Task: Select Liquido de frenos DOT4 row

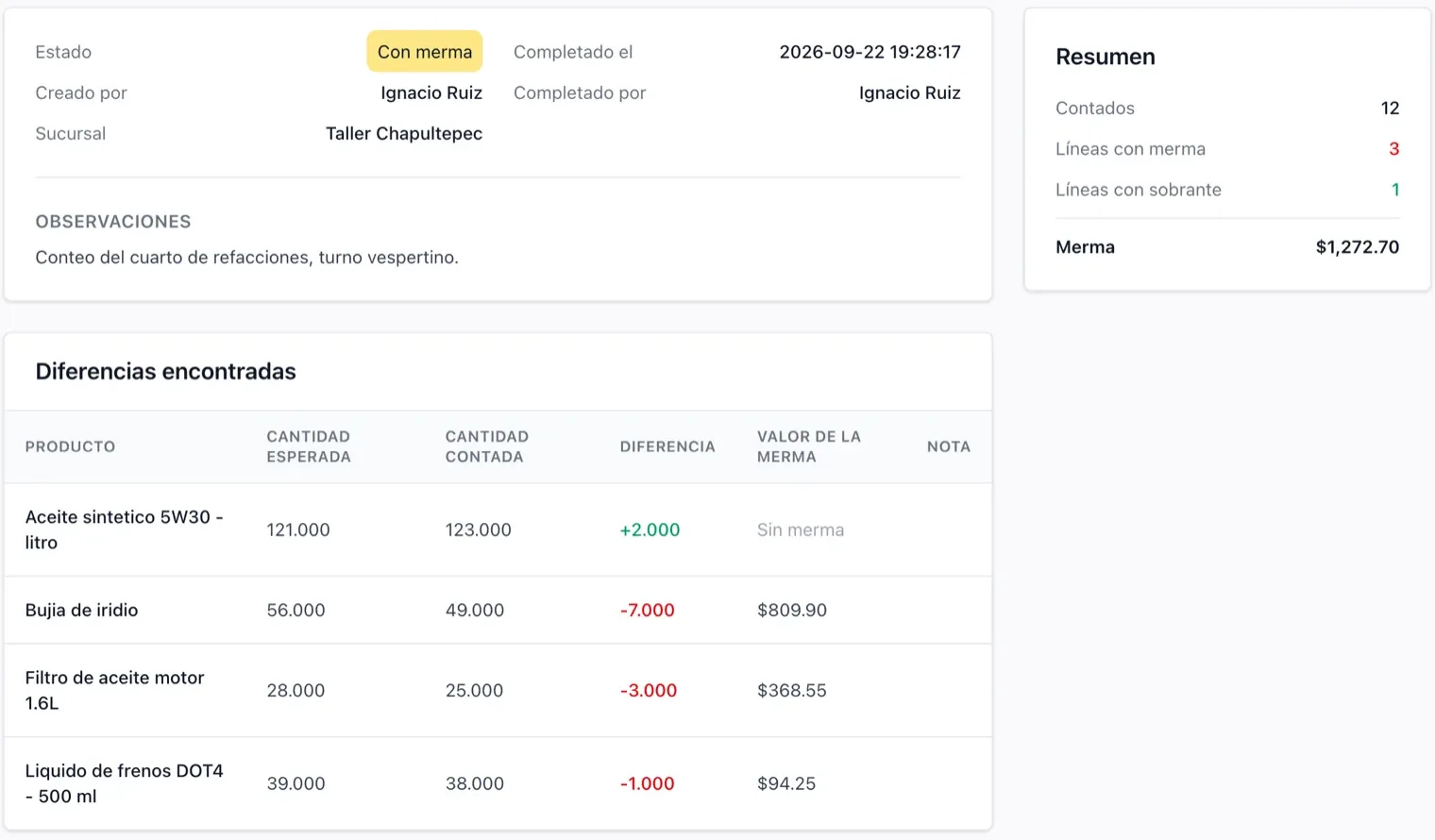Action: point(498,783)
